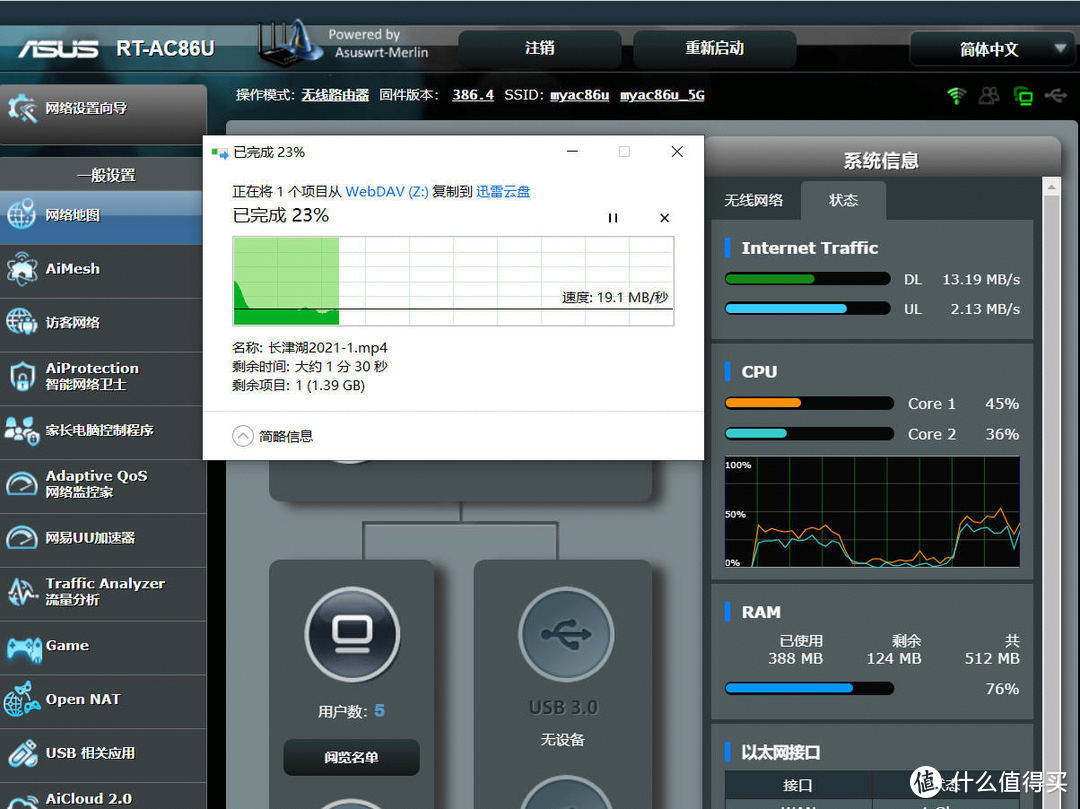
Task: Select the AiProtection shield icon
Action: [x=25, y=377]
